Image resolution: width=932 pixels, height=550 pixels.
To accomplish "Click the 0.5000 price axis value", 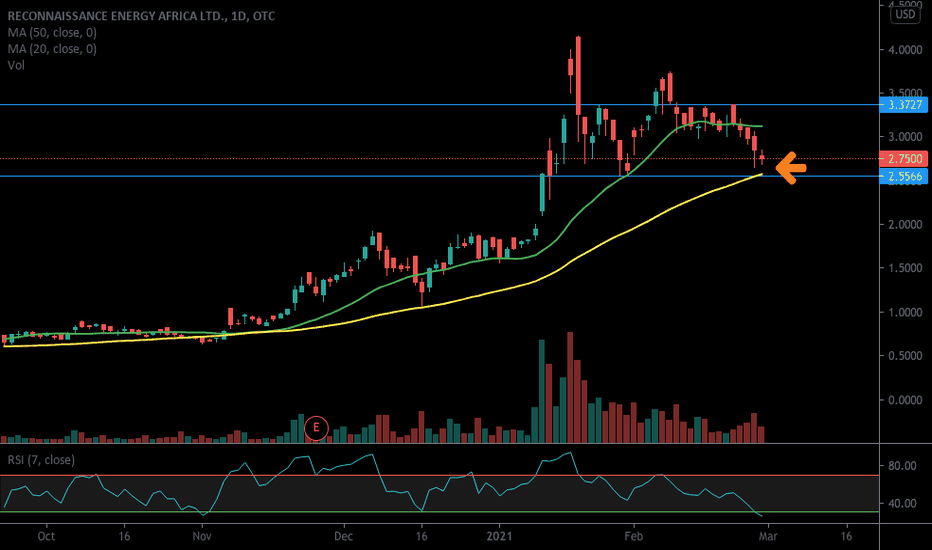I will pyautogui.click(x=905, y=356).
